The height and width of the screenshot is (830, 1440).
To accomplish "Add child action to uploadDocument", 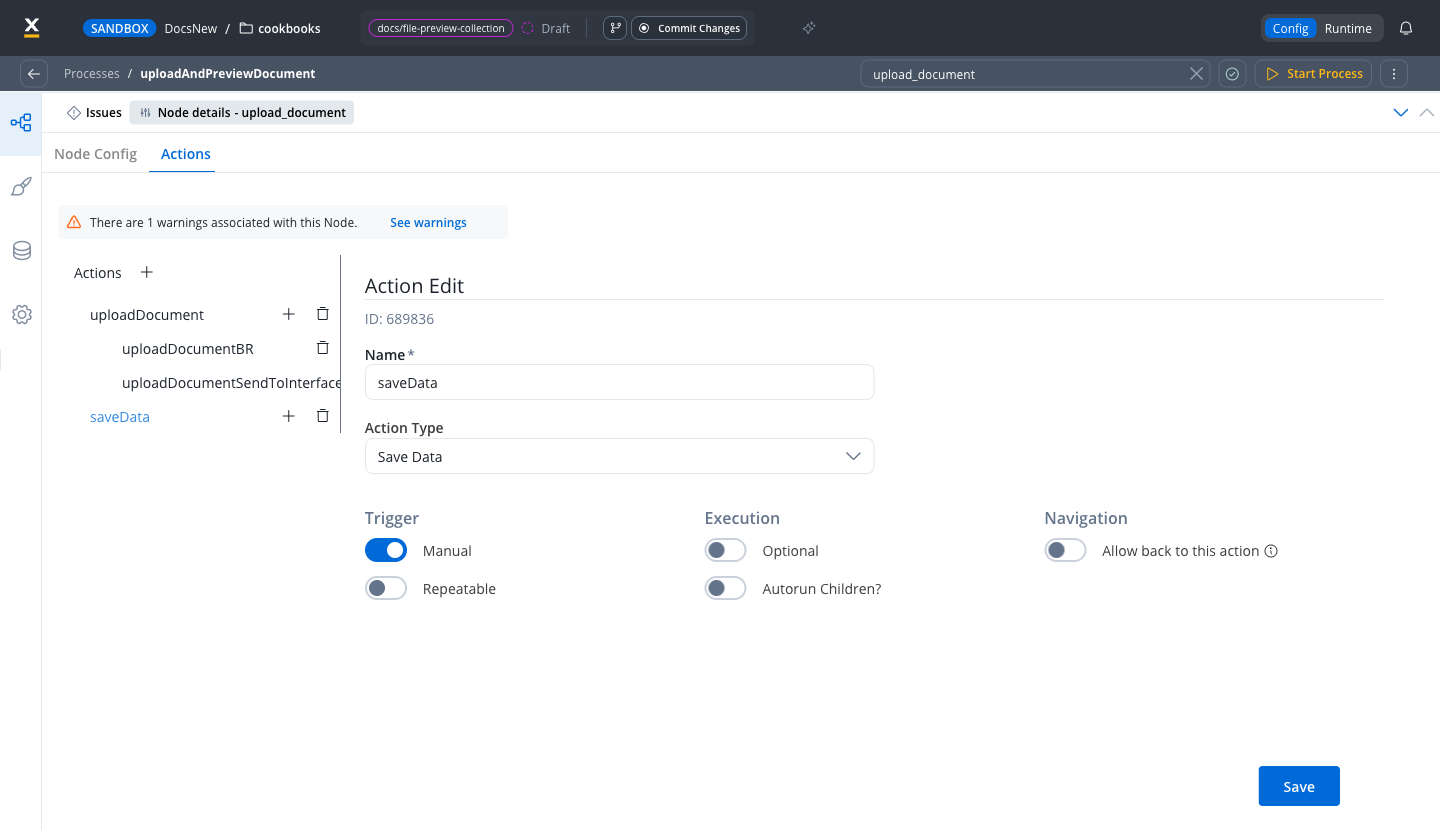I will (289, 314).
